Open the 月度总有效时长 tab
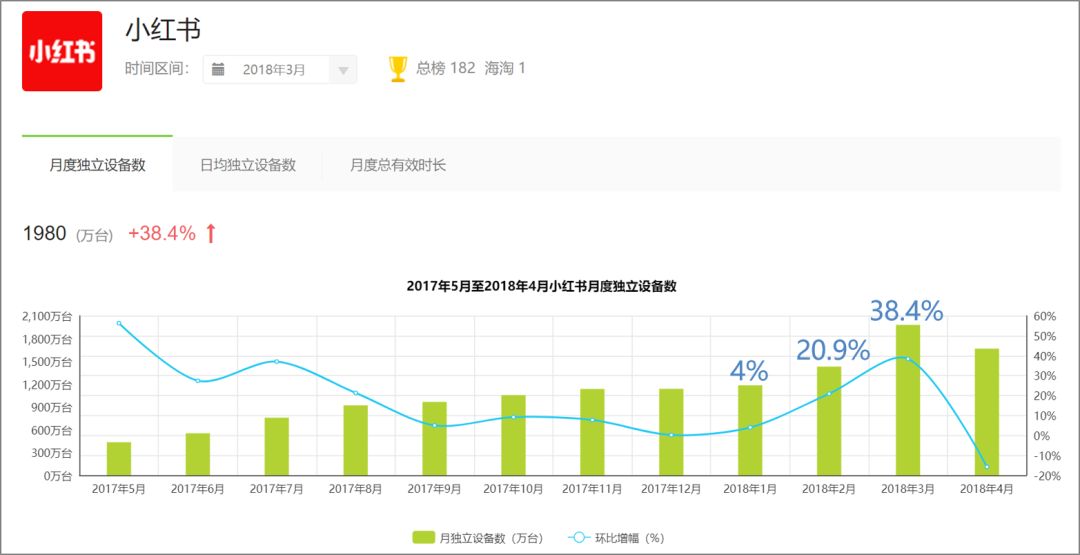 (x=397, y=165)
